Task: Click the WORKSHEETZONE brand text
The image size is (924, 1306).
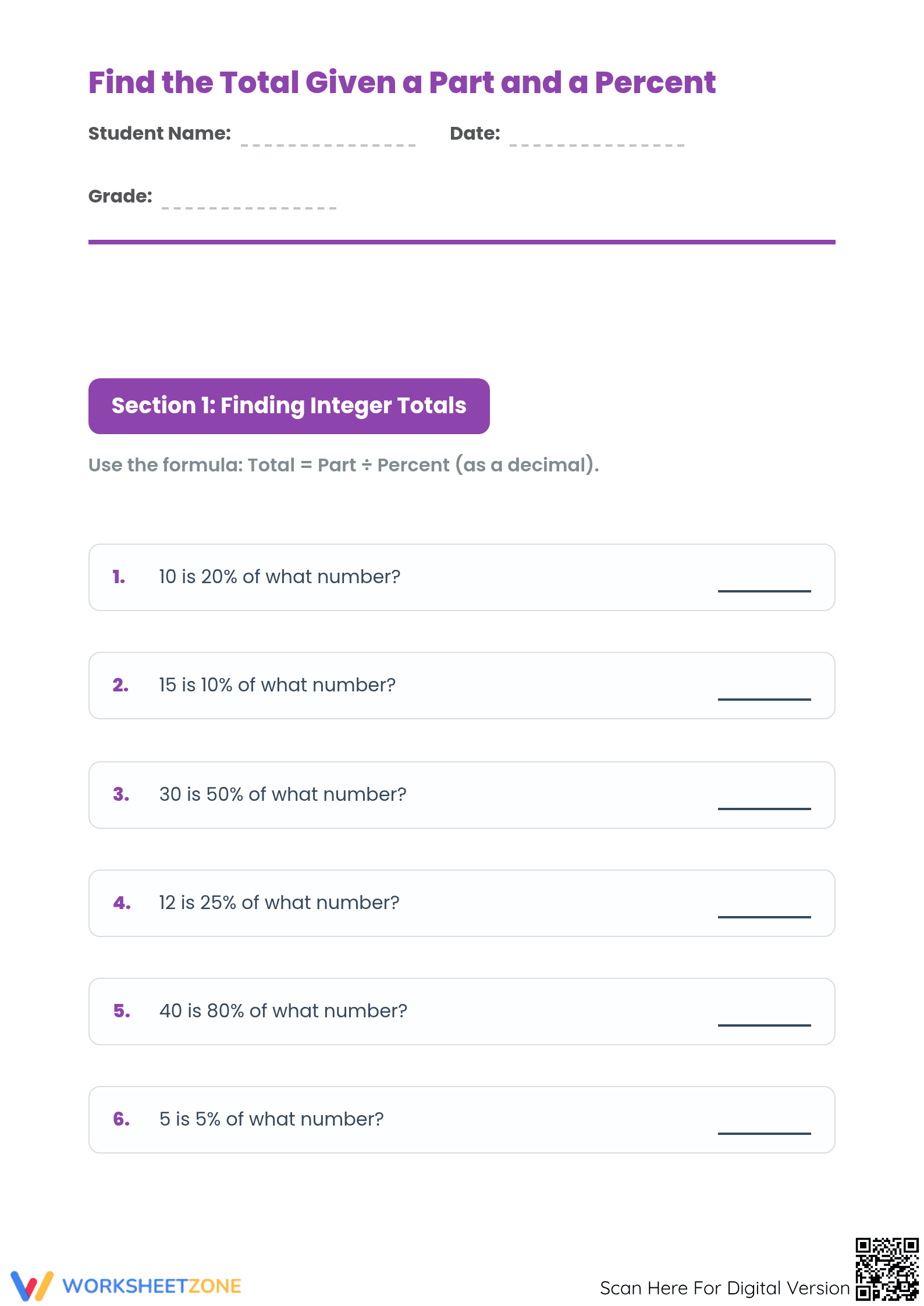Action: pyautogui.click(x=152, y=1286)
